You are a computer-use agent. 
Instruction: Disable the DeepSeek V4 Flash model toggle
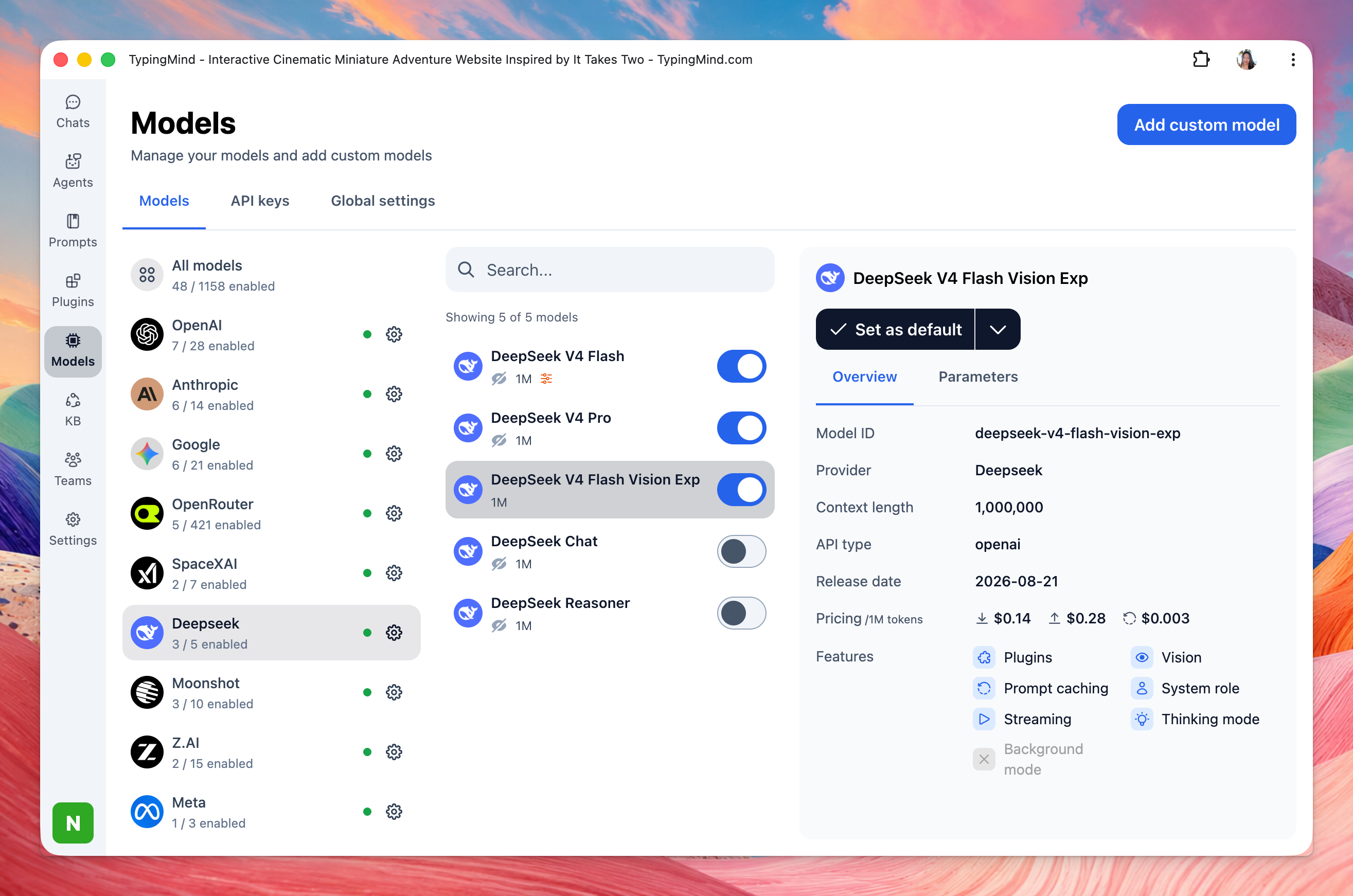tap(741, 366)
